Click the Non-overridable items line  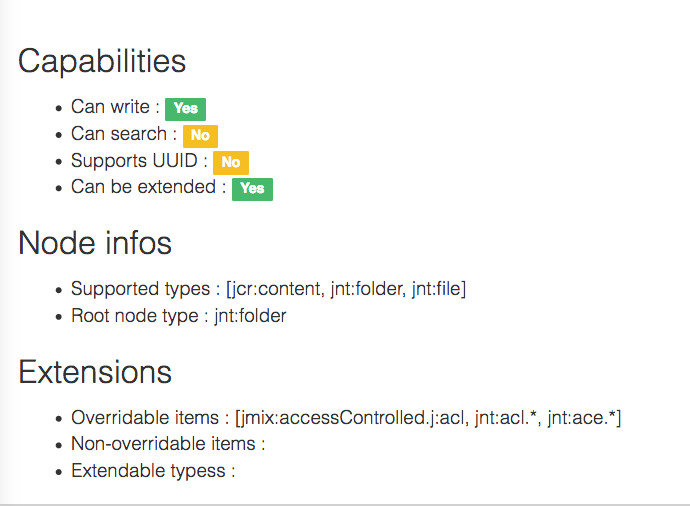tap(168, 444)
